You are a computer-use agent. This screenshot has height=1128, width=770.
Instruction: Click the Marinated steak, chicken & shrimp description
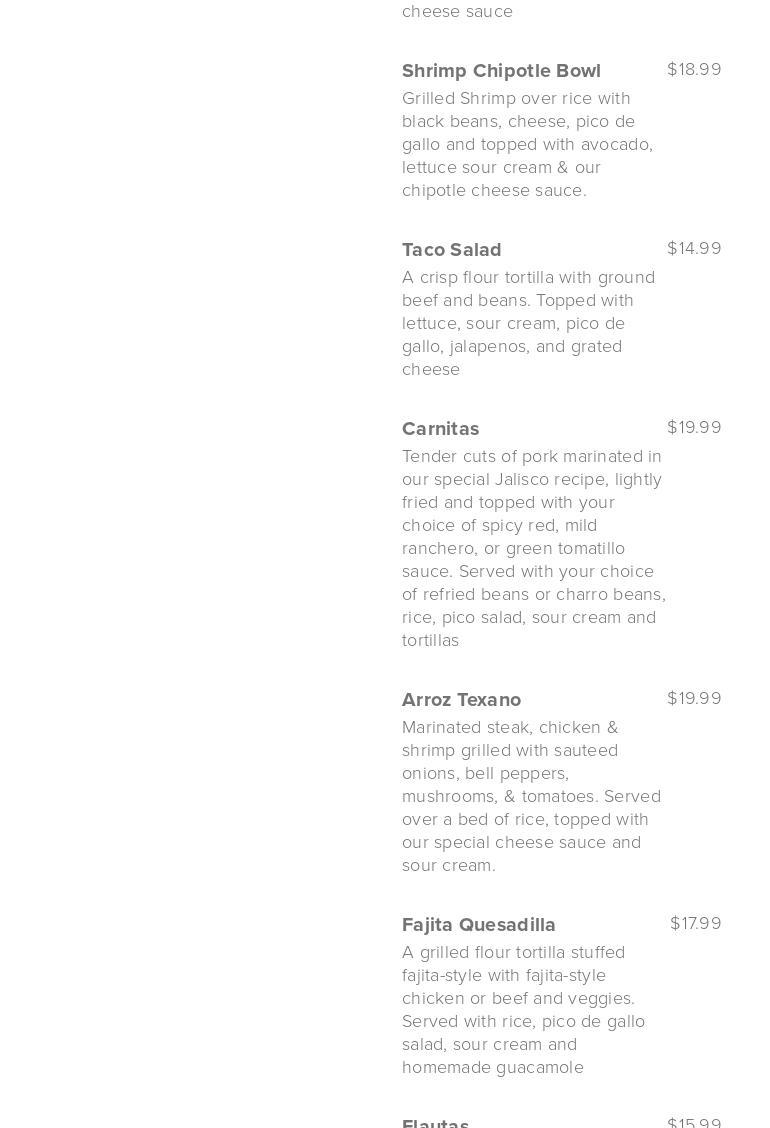[x=531, y=796]
